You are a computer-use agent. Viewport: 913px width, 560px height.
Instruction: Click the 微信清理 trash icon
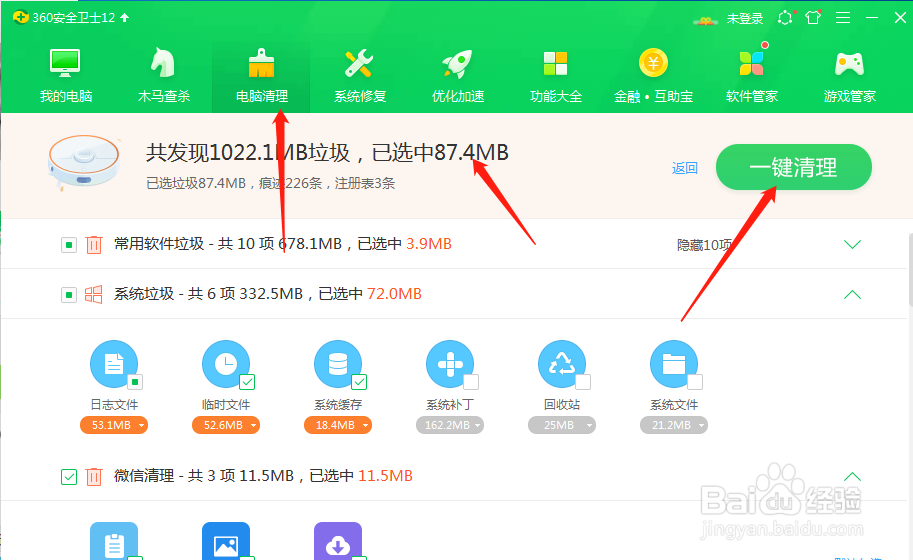94,477
